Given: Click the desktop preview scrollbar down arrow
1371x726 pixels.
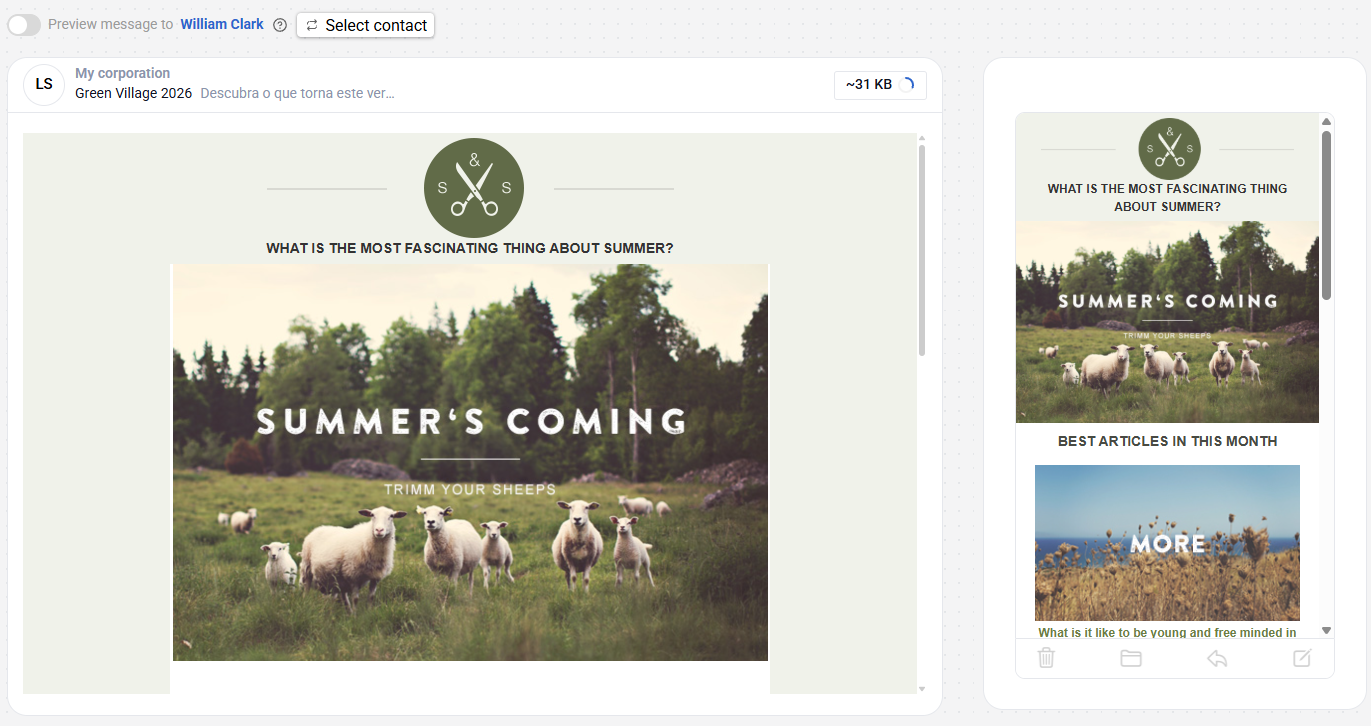Looking at the screenshot, I should 922,688.
